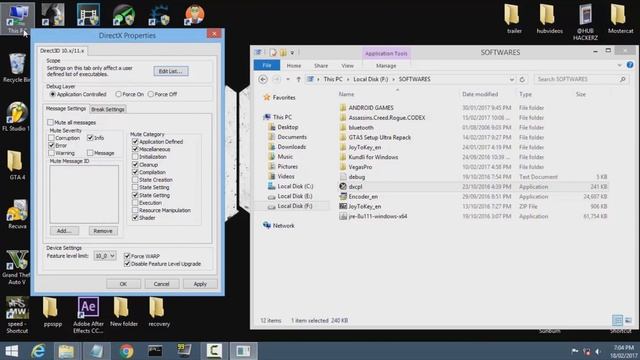Uncheck the Info severity checkbox
Image resolution: width=640 pixels, height=360 pixels.
coord(90,138)
